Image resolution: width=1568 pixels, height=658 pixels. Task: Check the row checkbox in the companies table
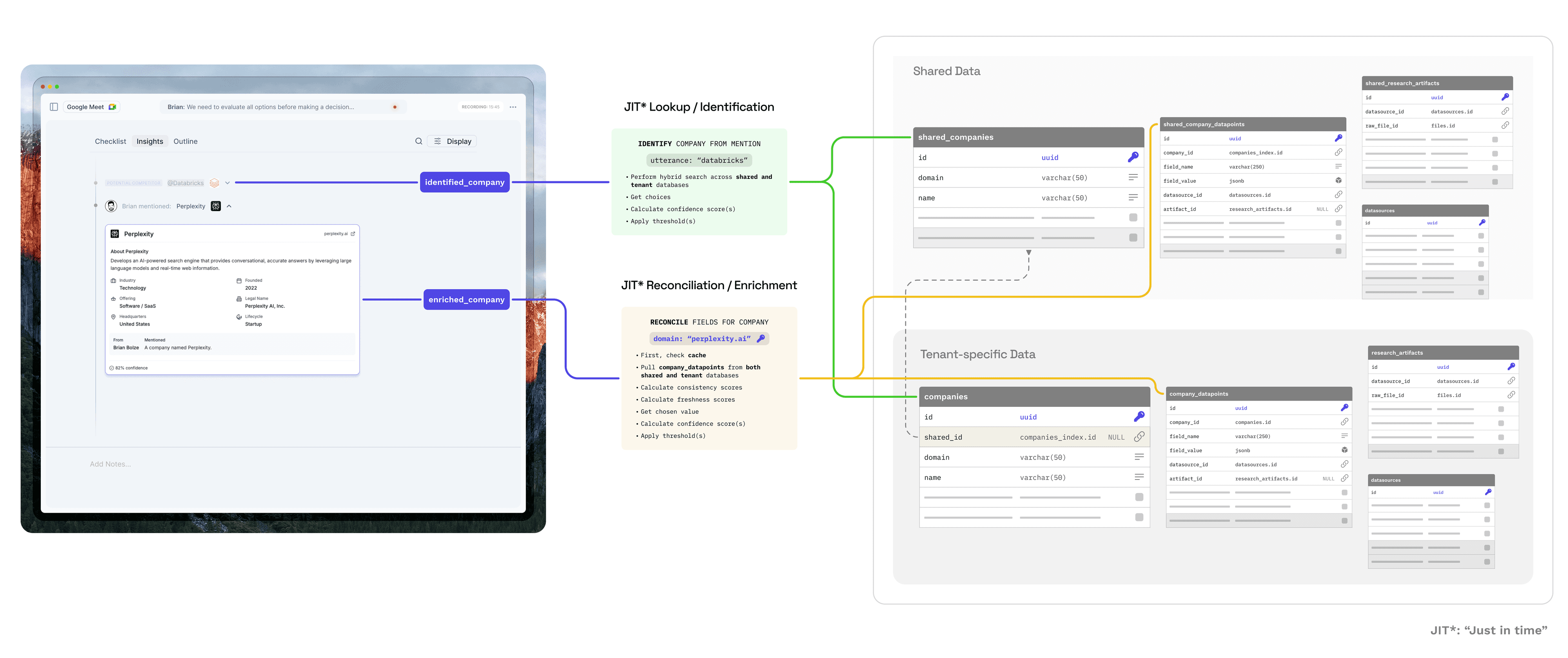pyautogui.click(x=1140, y=497)
